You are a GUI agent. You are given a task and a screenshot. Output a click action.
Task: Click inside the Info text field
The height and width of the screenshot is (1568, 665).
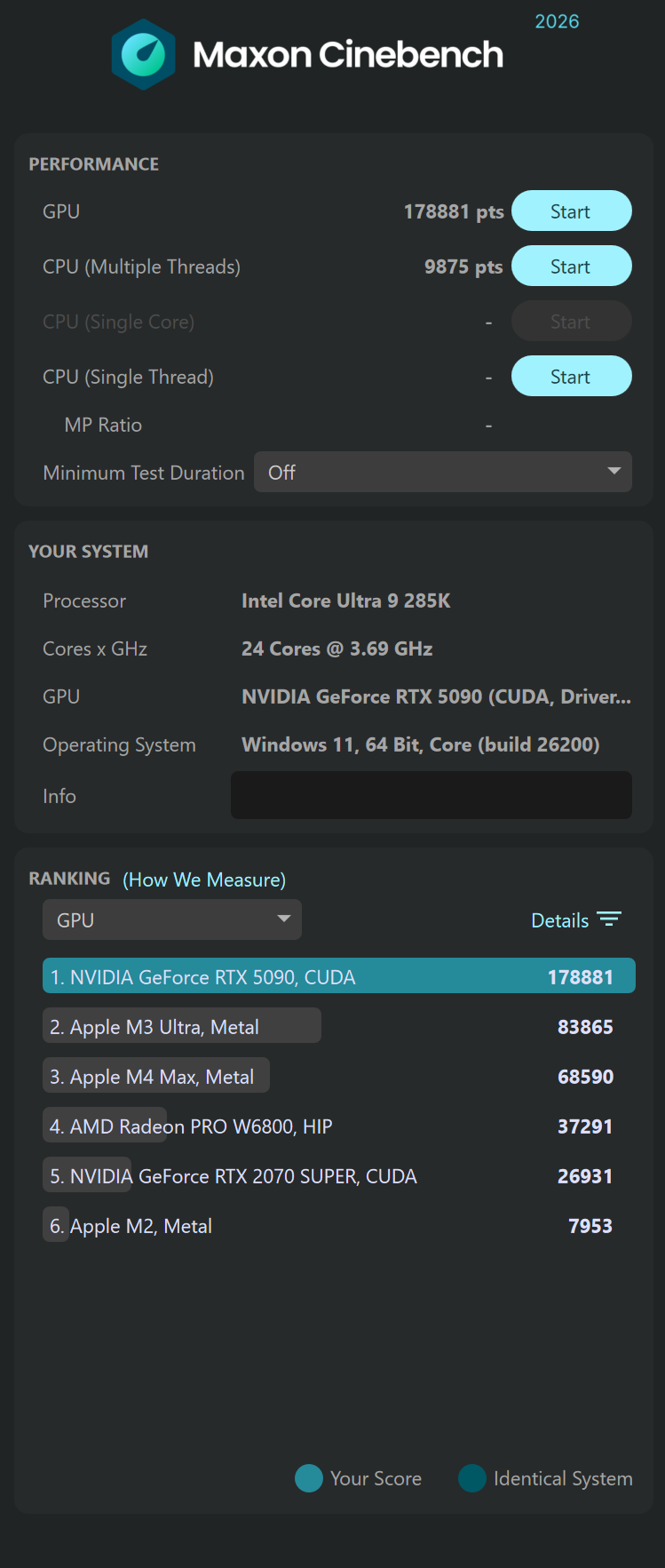pyautogui.click(x=431, y=795)
